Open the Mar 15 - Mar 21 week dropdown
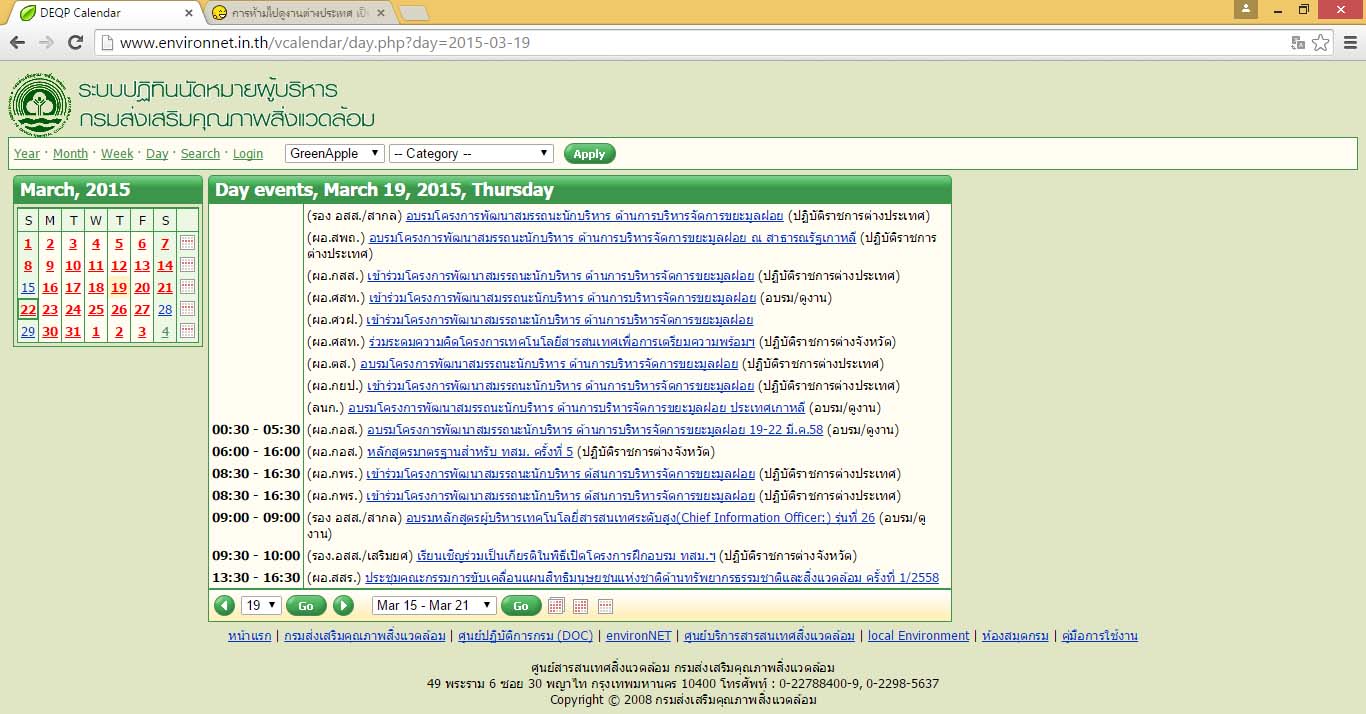This screenshot has height=714, width=1366. pos(434,605)
